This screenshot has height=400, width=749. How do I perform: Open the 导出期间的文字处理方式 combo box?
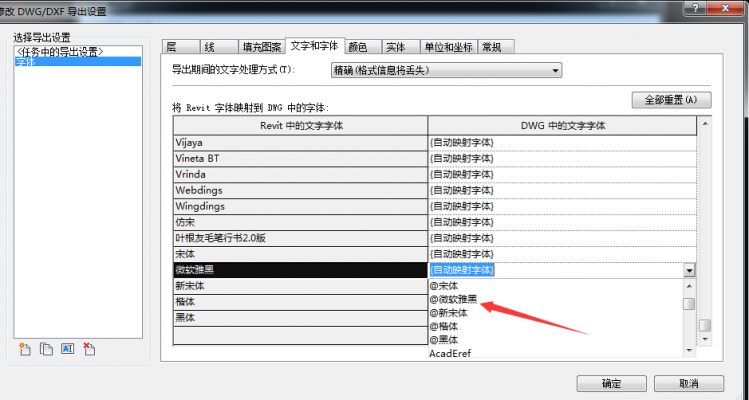(446, 70)
